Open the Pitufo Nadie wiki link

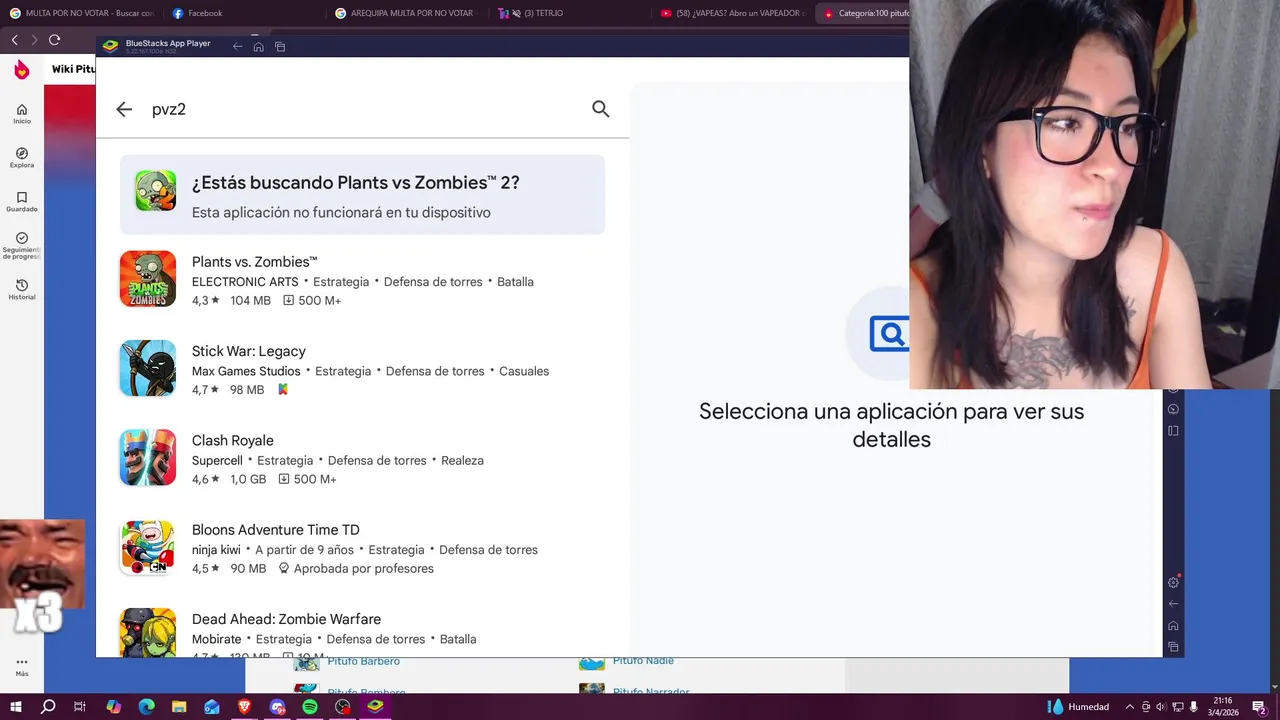(x=643, y=661)
